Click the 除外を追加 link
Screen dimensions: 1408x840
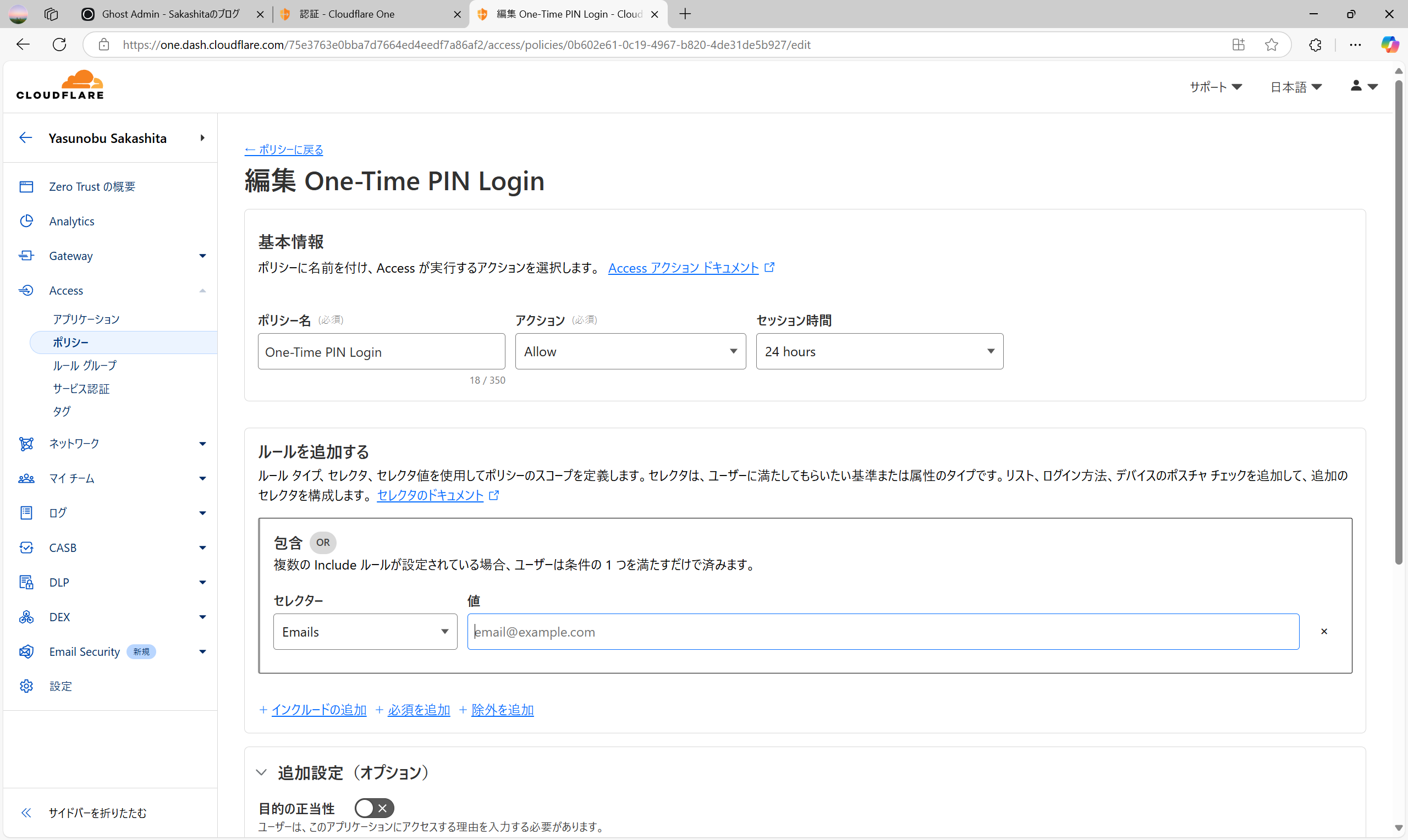tap(502, 710)
